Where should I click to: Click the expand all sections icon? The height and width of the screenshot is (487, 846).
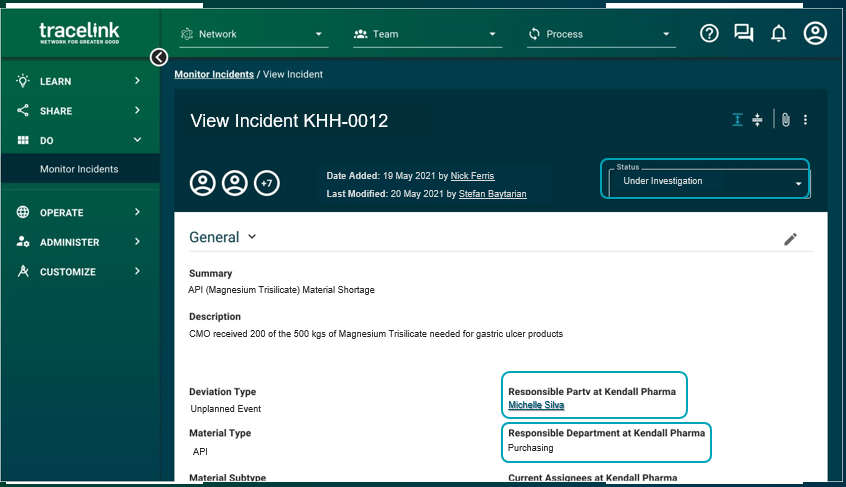738,120
